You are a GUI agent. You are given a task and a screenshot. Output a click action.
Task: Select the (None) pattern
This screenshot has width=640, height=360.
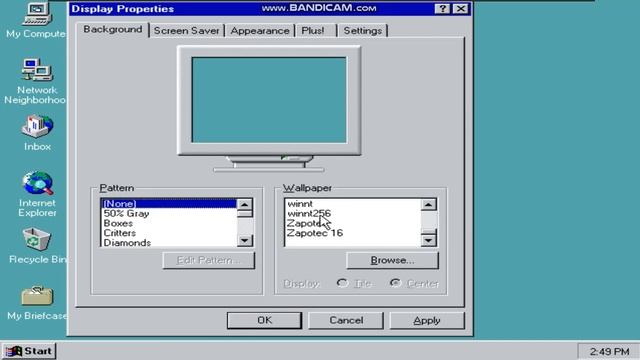(169, 203)
